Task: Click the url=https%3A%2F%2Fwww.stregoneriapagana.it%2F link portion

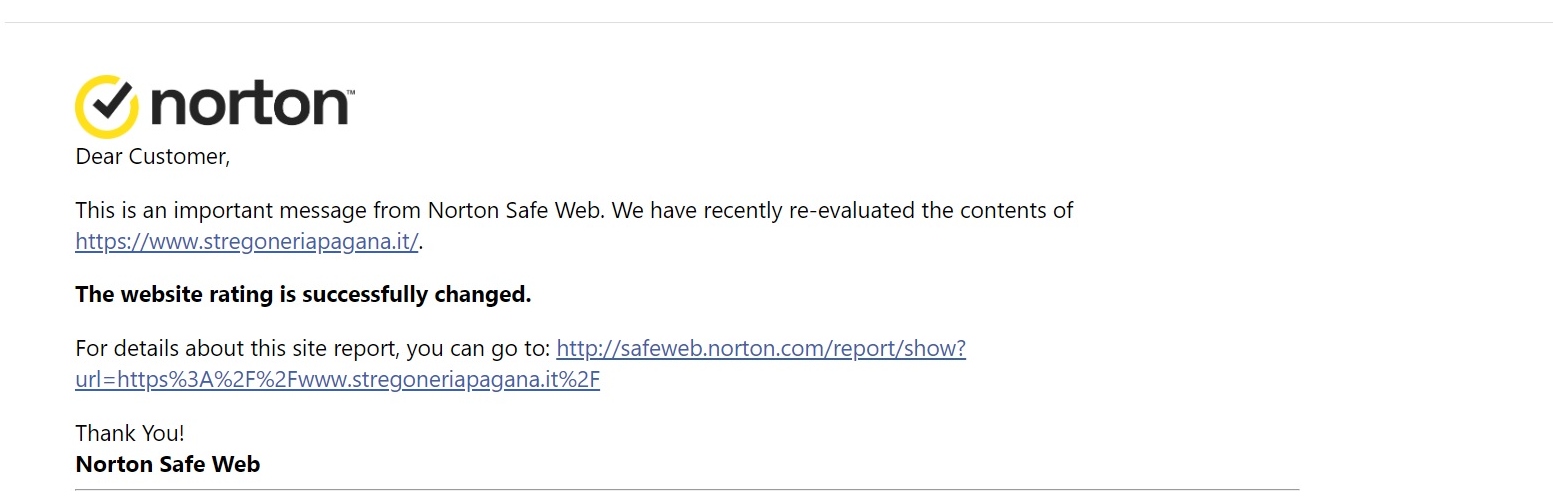Action: click(x=337, y=380)
